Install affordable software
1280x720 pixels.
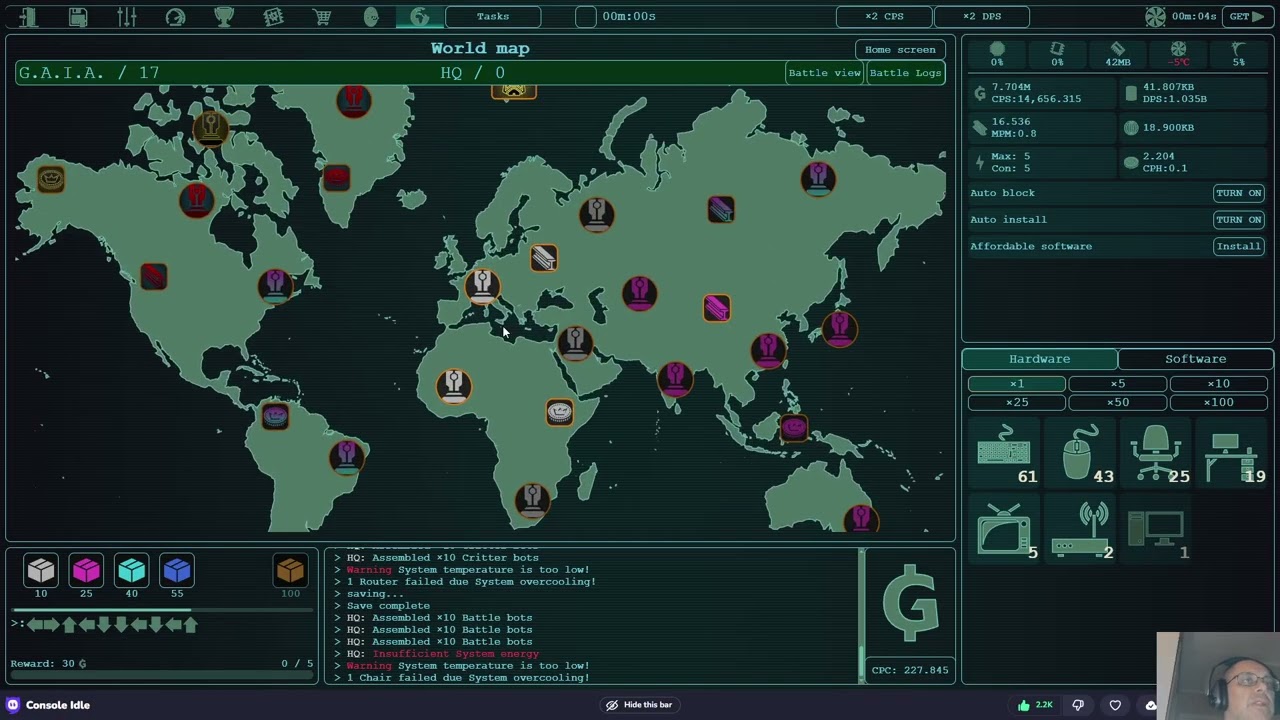tap(1239, 246)
